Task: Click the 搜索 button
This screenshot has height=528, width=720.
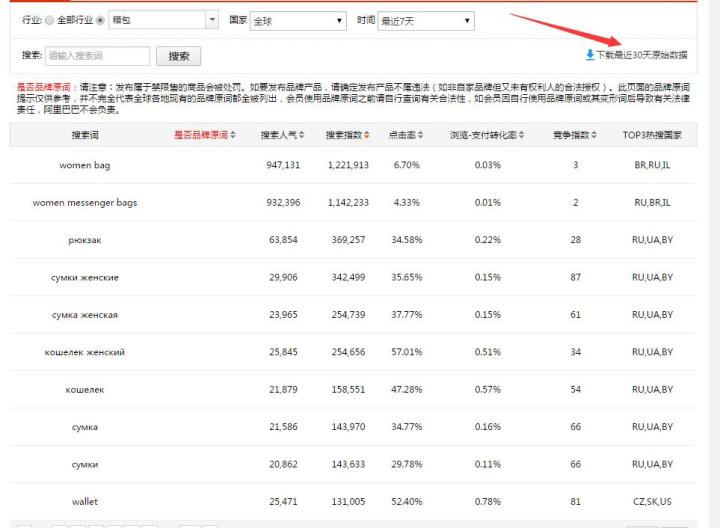Action: click(x=179, y=57)
